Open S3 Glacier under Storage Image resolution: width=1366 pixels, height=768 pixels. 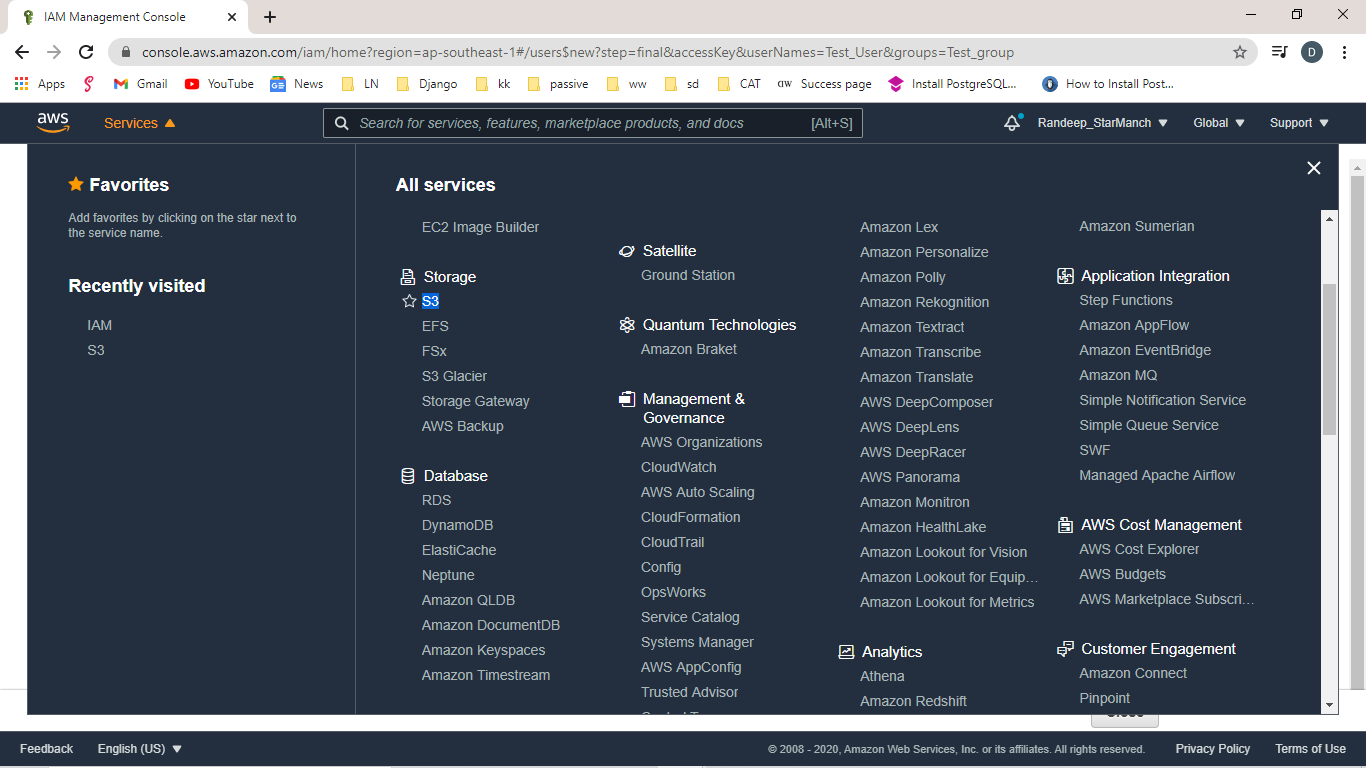pos(454,376)
